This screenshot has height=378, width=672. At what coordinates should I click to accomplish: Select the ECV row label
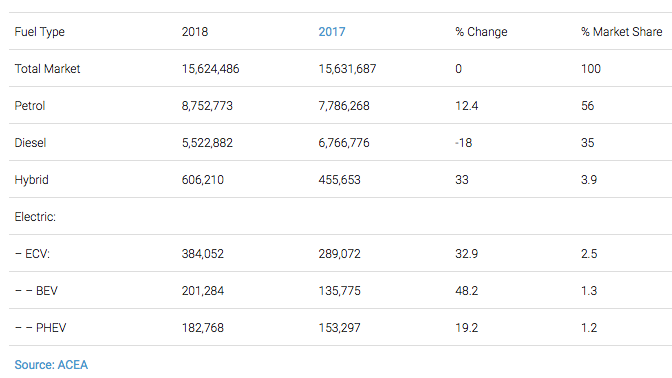coord(32,254)
